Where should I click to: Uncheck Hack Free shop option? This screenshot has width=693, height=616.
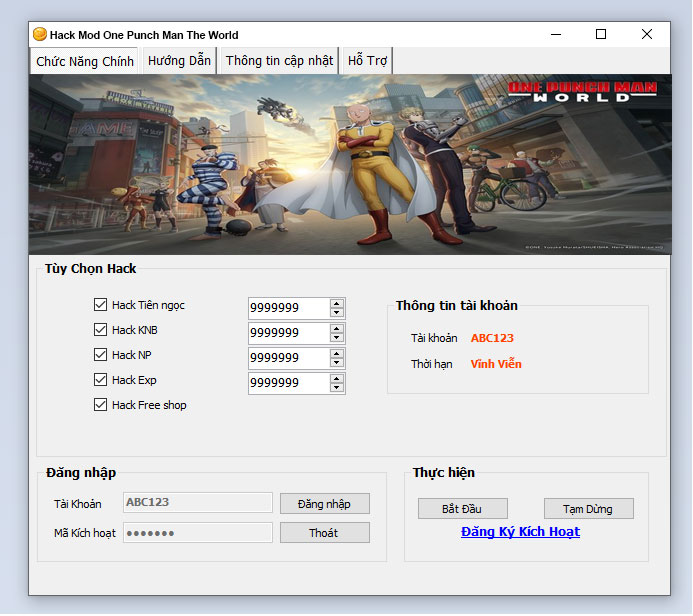pyautogui.click(x=100, y=405)
